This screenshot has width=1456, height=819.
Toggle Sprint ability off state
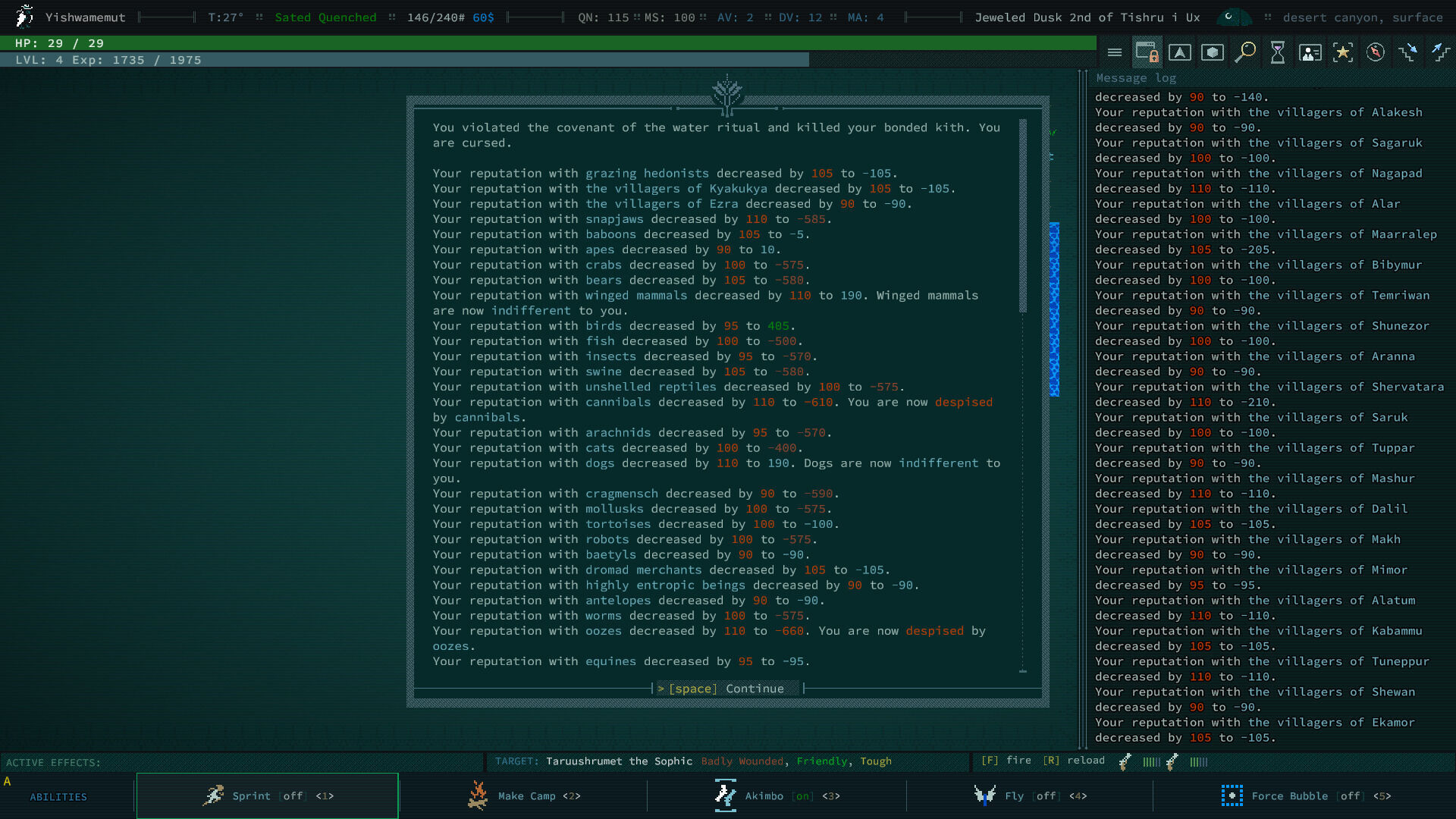(267, 795)
